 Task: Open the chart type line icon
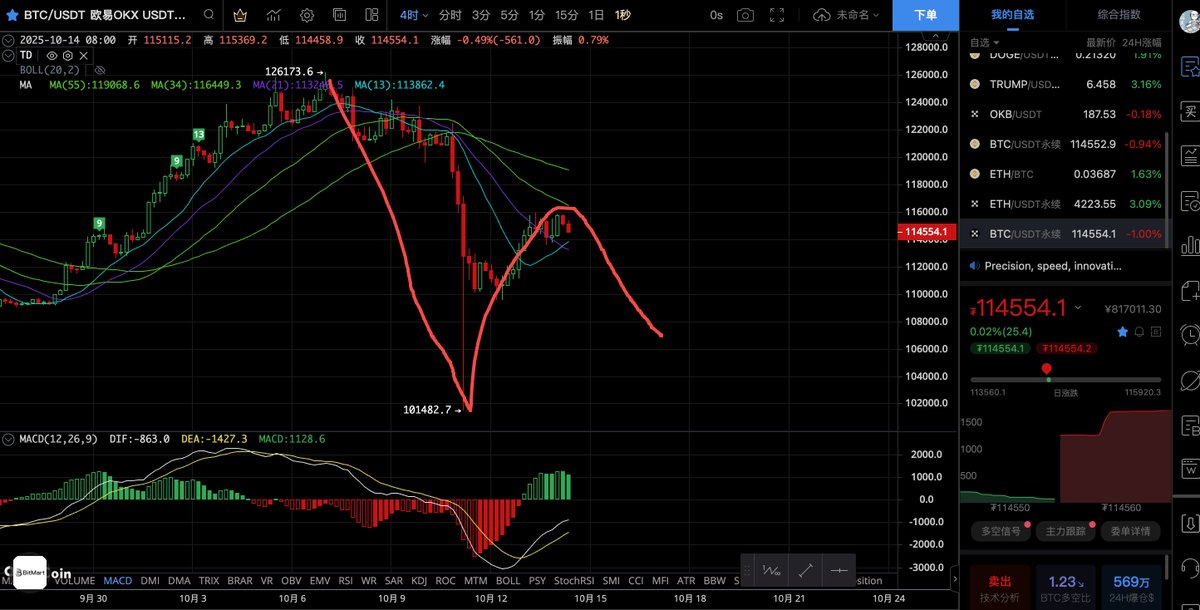click(273, 16)
